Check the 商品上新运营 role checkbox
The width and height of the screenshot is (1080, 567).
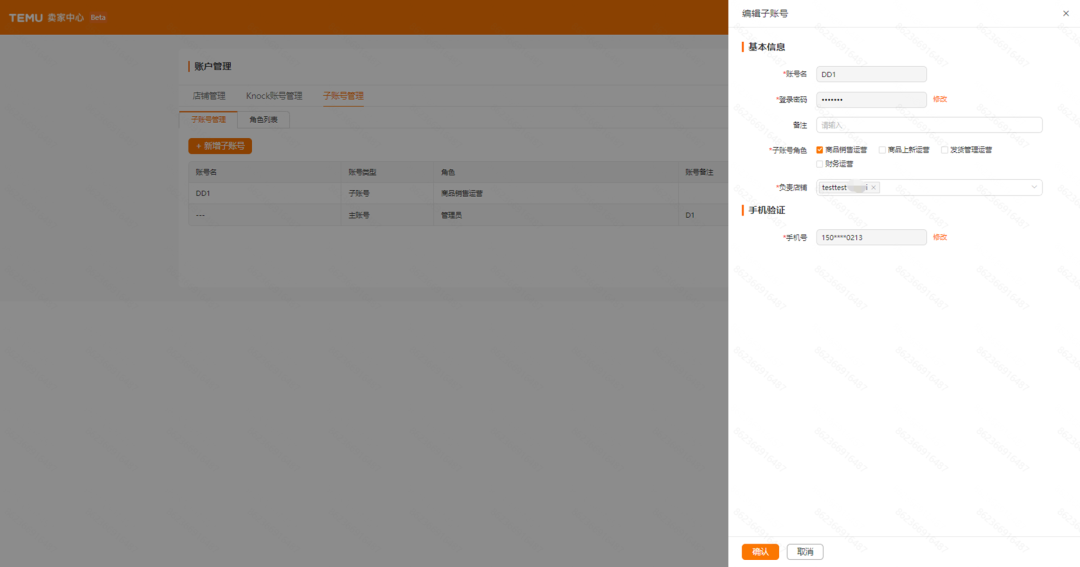coord(882,150)
